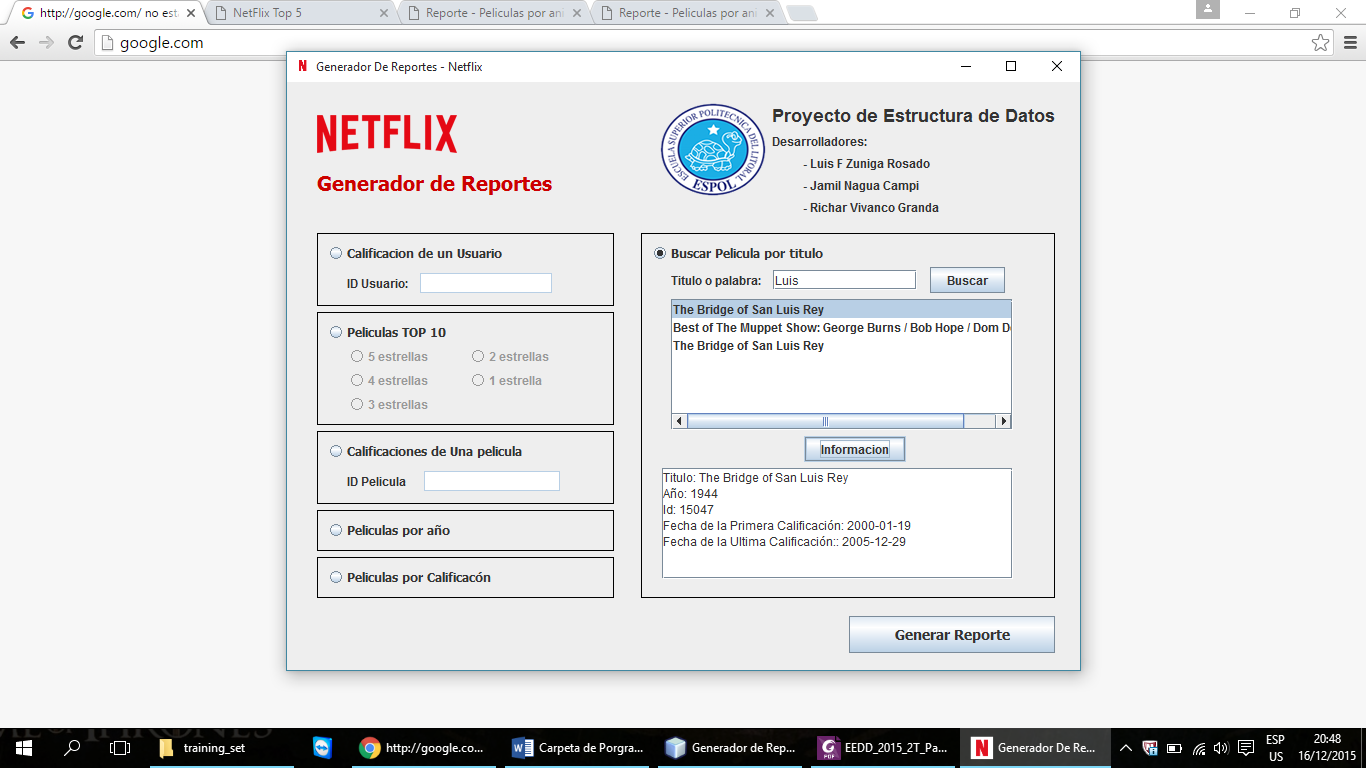Open the Word document in taskbar
Screen dimensions: 1366x768
point(575,747)
